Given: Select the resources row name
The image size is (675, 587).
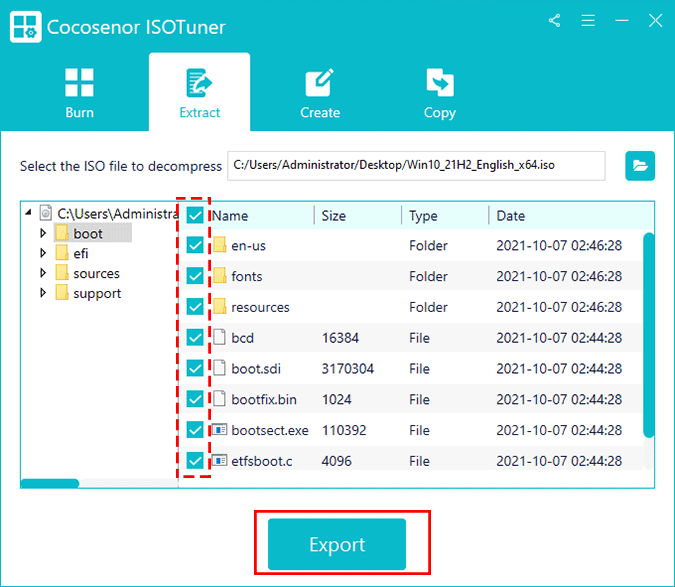Looking at the screenshot, I should click(x=260, y=307).
